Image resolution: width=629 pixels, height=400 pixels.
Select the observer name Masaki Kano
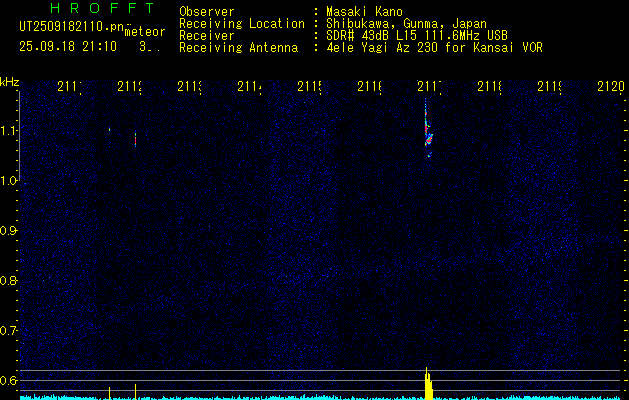pyautogui.click(x=364, y=12)
